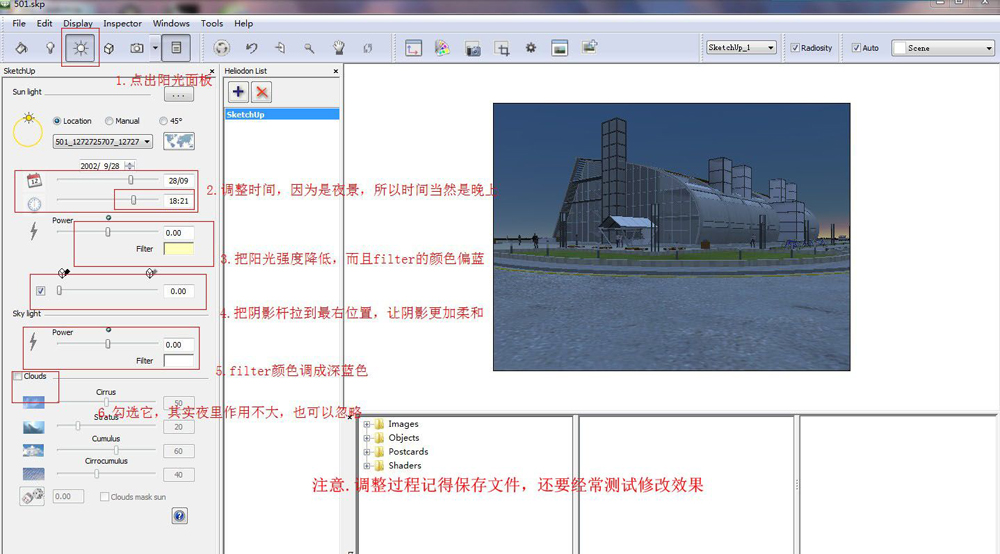Image resolution: width=1000 pixels, height=554 pixels.
Task: Click the time field showing 18:21
Action: point(178,201)
